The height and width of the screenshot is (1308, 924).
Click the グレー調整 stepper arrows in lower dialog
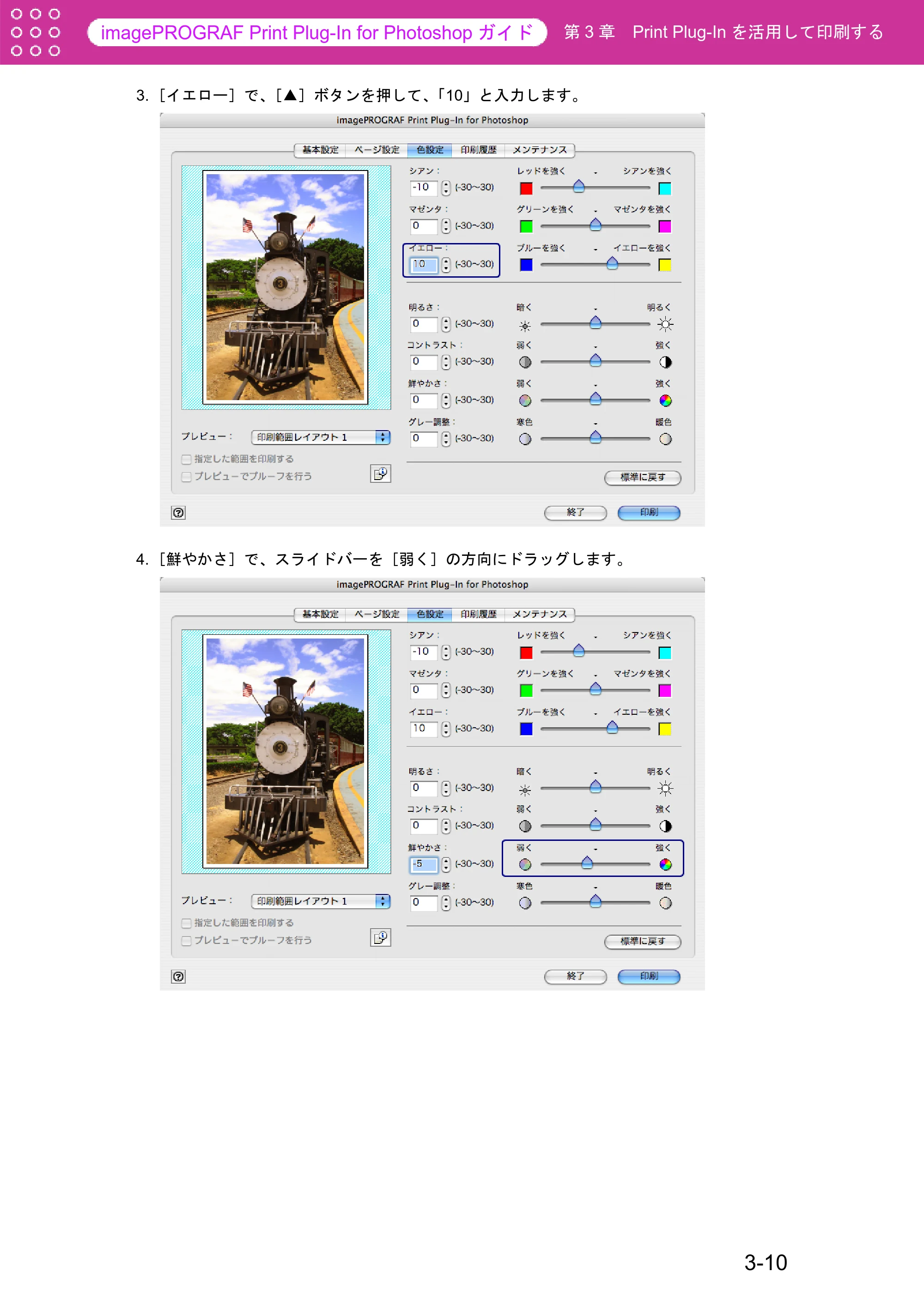pyautogui.click(x=445, y=902)
